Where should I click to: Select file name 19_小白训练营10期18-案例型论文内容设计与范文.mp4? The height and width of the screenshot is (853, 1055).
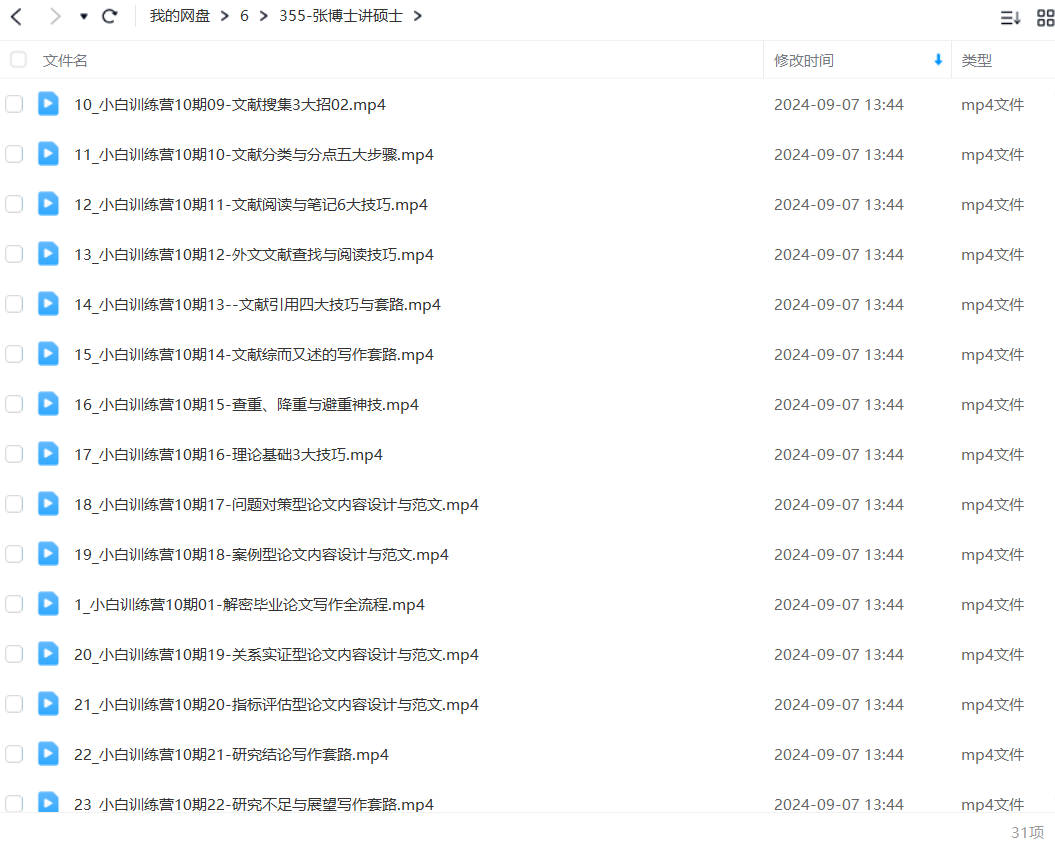click(261, 555)
